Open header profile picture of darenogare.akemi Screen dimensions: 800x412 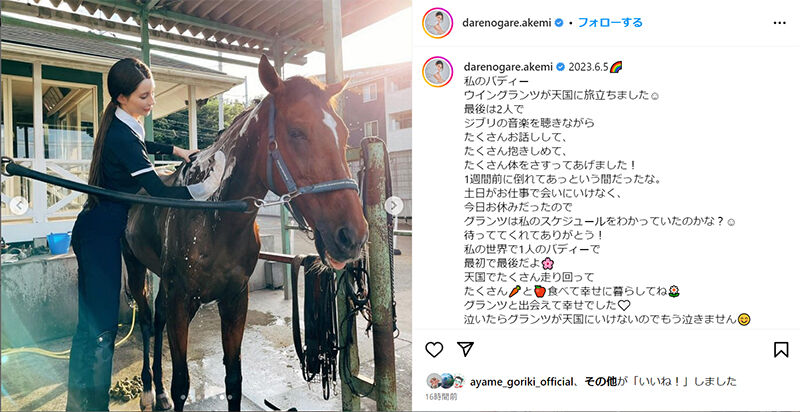coord(437,23)
